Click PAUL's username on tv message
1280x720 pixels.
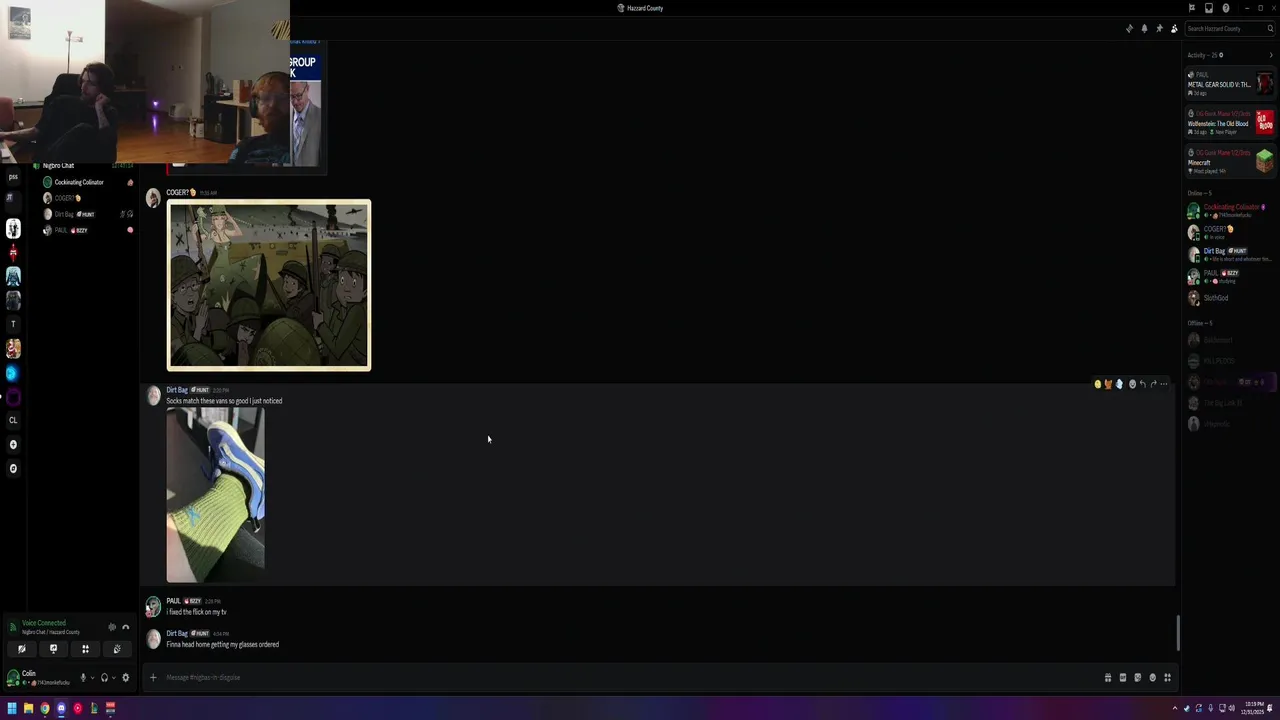tap(173, 601)
